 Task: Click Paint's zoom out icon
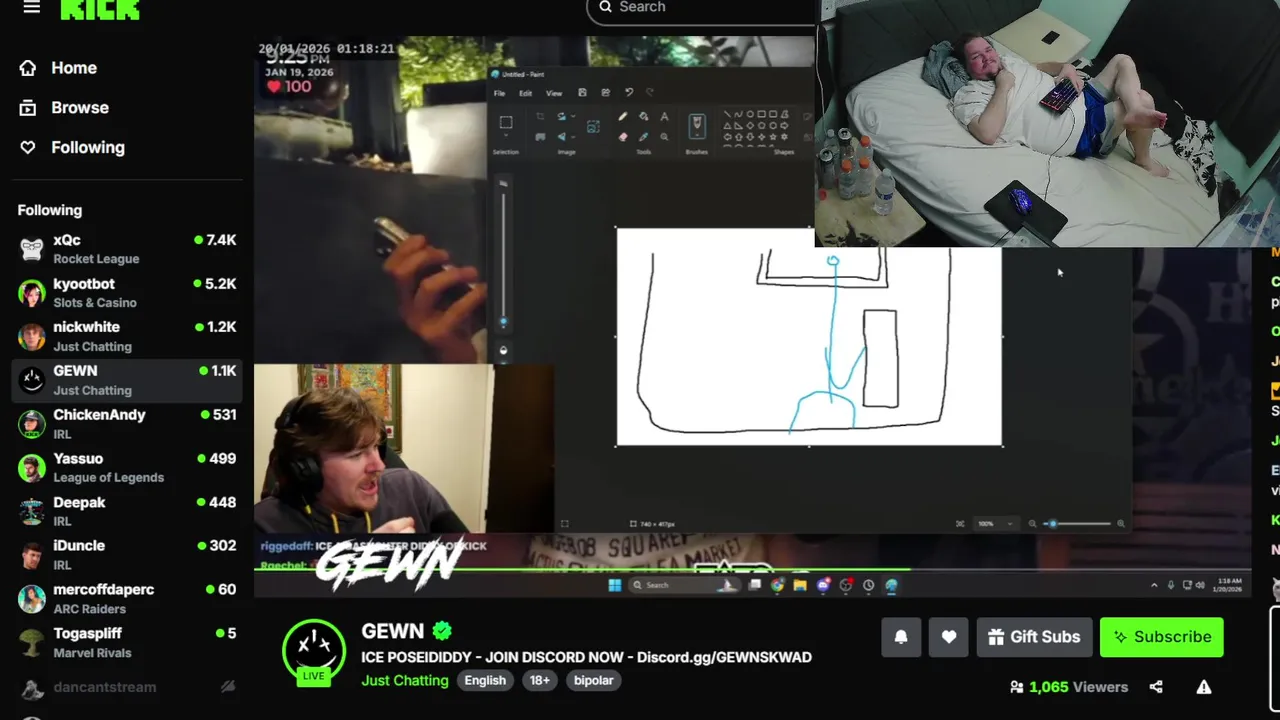point(1032,524)
